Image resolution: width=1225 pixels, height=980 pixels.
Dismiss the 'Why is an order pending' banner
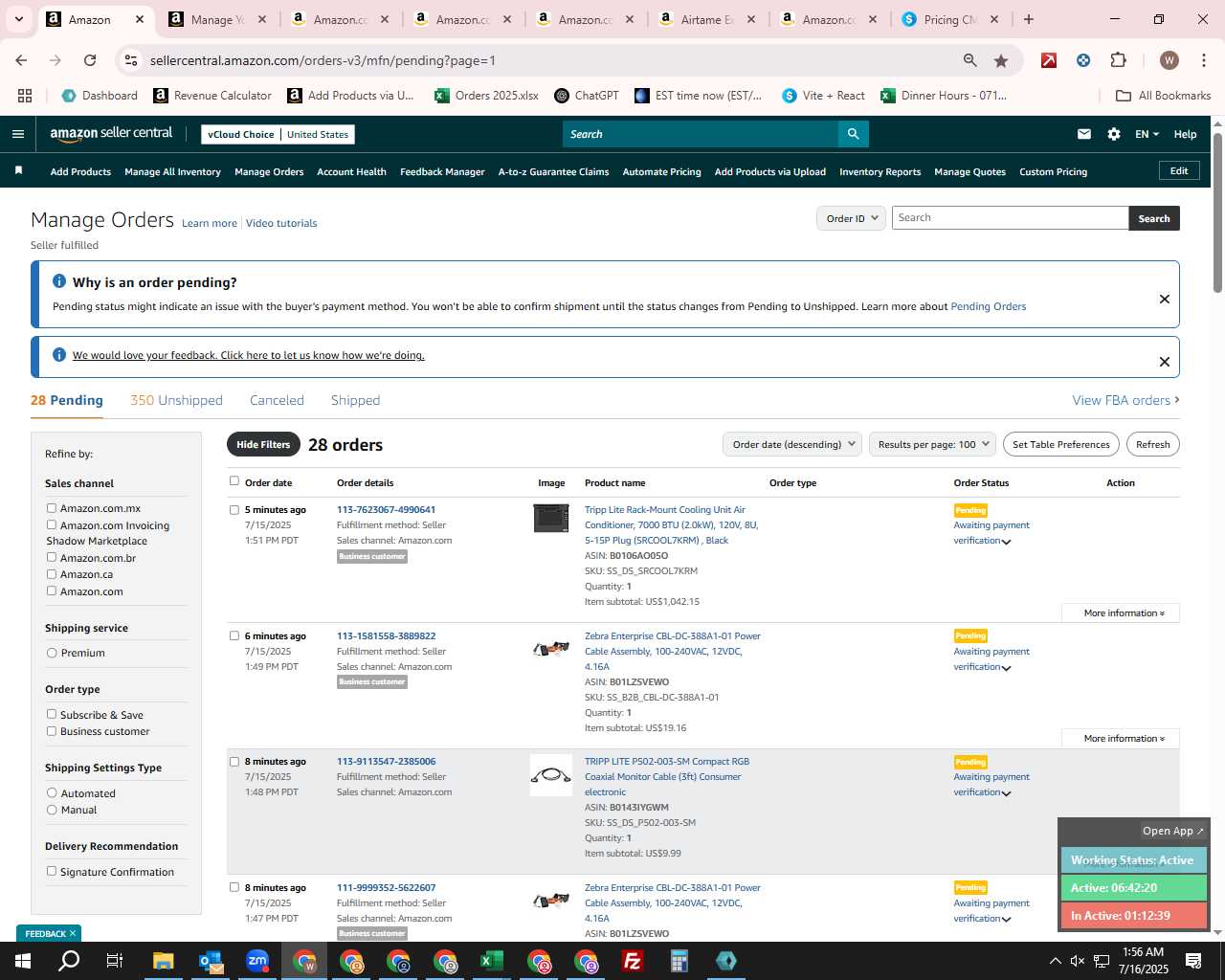point(1165,299)
